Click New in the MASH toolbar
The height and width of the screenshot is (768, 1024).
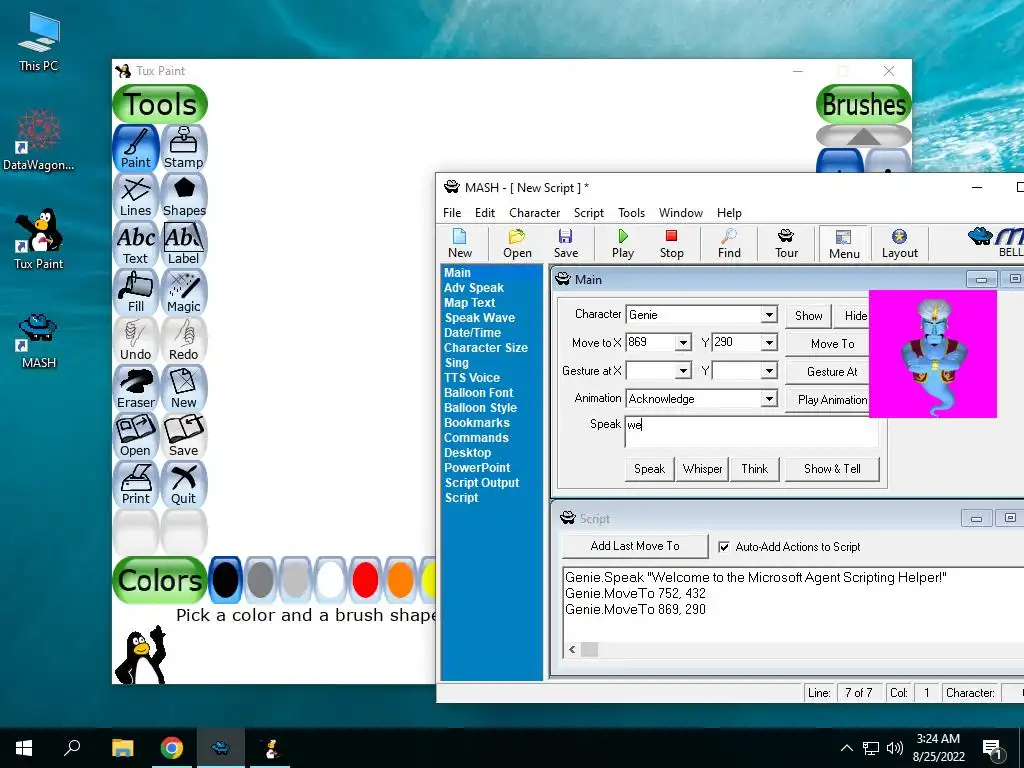[460, 244]
